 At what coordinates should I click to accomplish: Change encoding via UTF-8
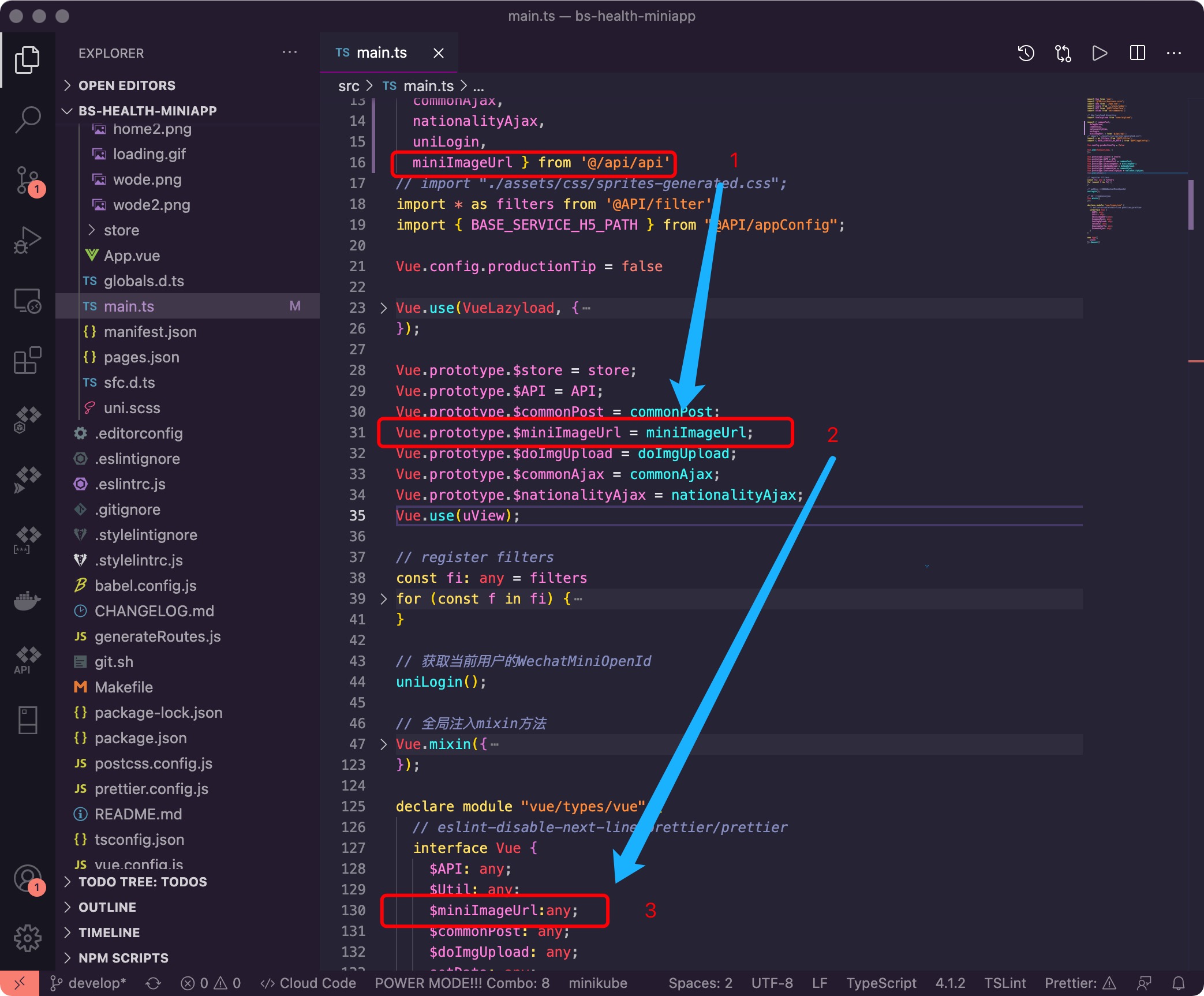coord(772,983)
